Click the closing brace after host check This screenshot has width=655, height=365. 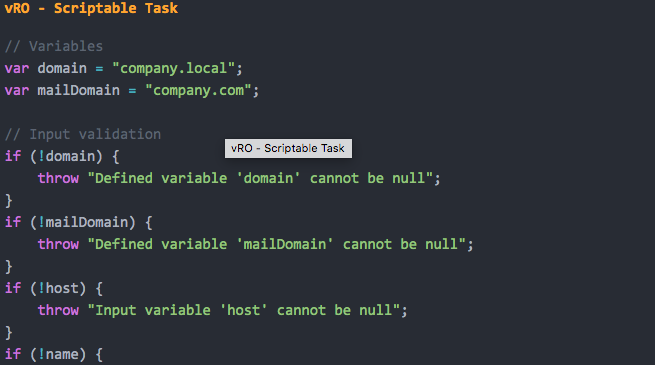click(8, 332)
